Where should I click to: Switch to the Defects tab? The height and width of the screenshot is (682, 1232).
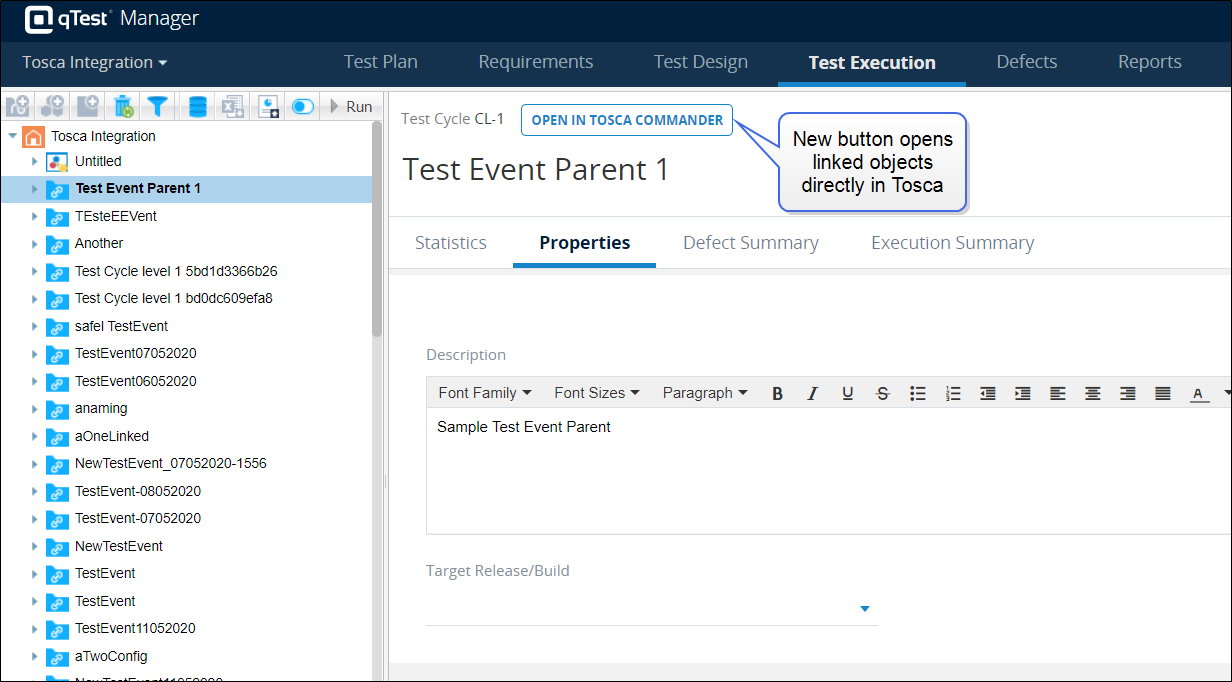[1026, 62]
